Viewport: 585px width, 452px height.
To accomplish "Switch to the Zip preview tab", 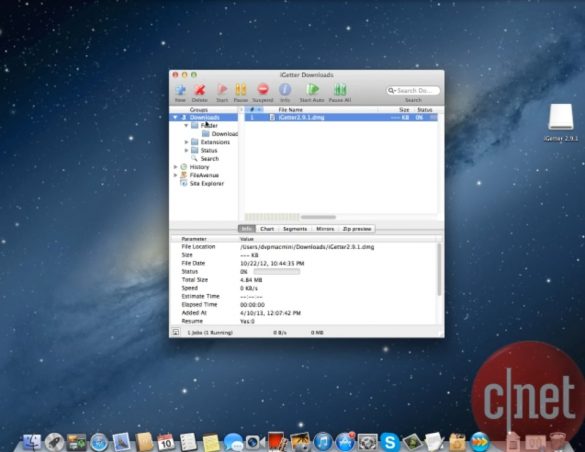I will click(357, 229).
